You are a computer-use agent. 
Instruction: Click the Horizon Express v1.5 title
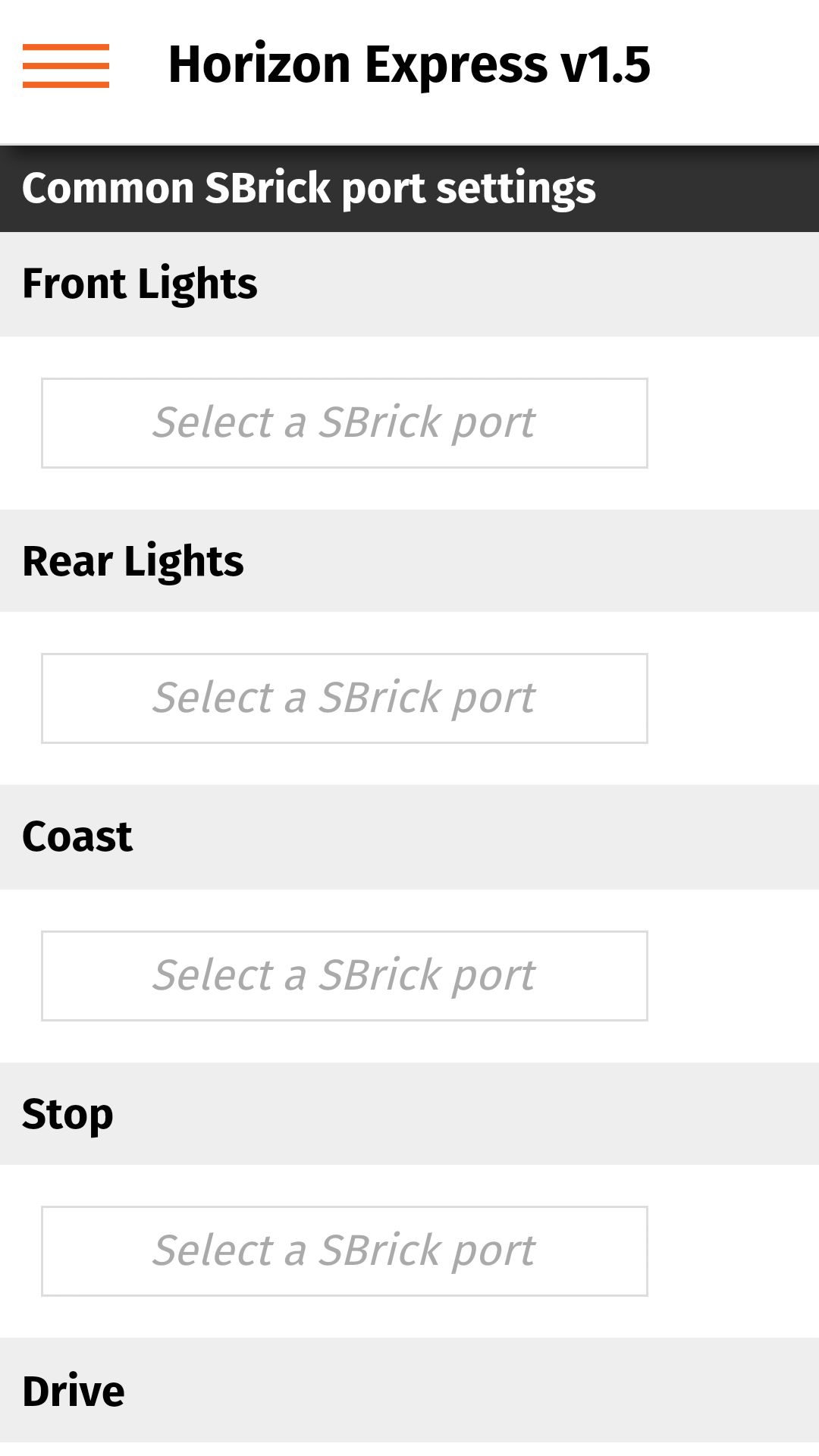click(x=409, y=64)
